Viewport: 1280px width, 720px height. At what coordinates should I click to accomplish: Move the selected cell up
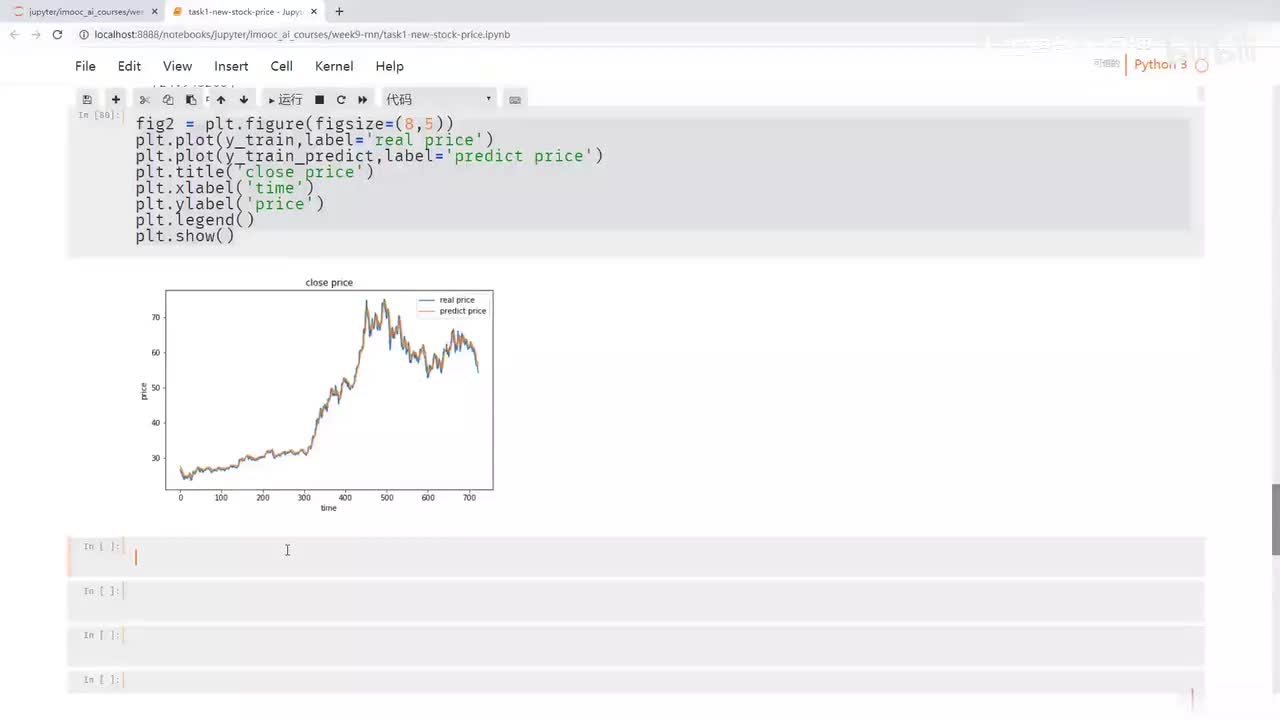(221, 100)
